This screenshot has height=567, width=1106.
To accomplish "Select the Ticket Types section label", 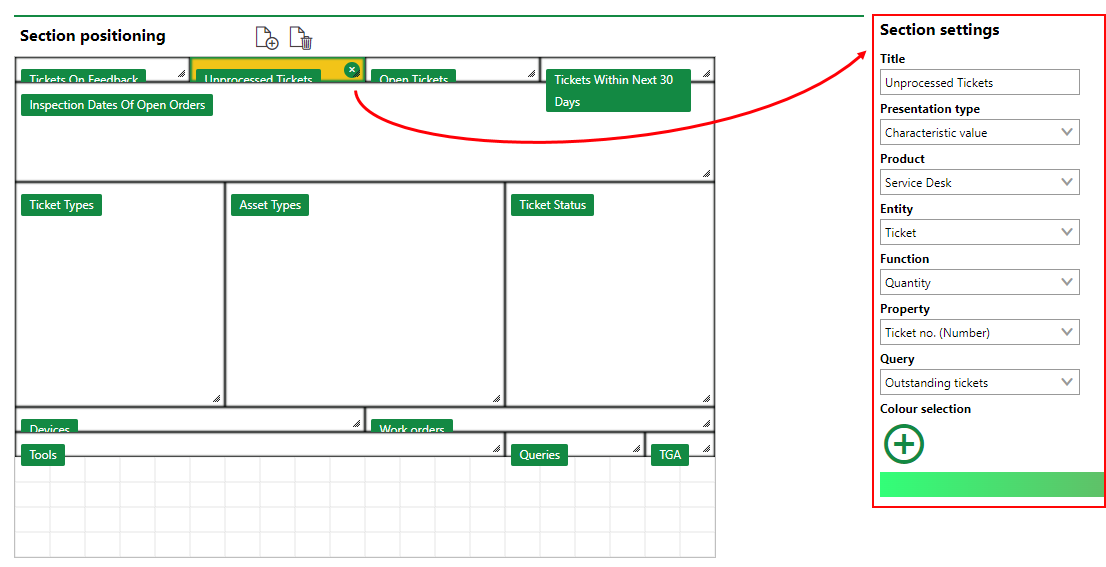I will [x=61, y=205].
